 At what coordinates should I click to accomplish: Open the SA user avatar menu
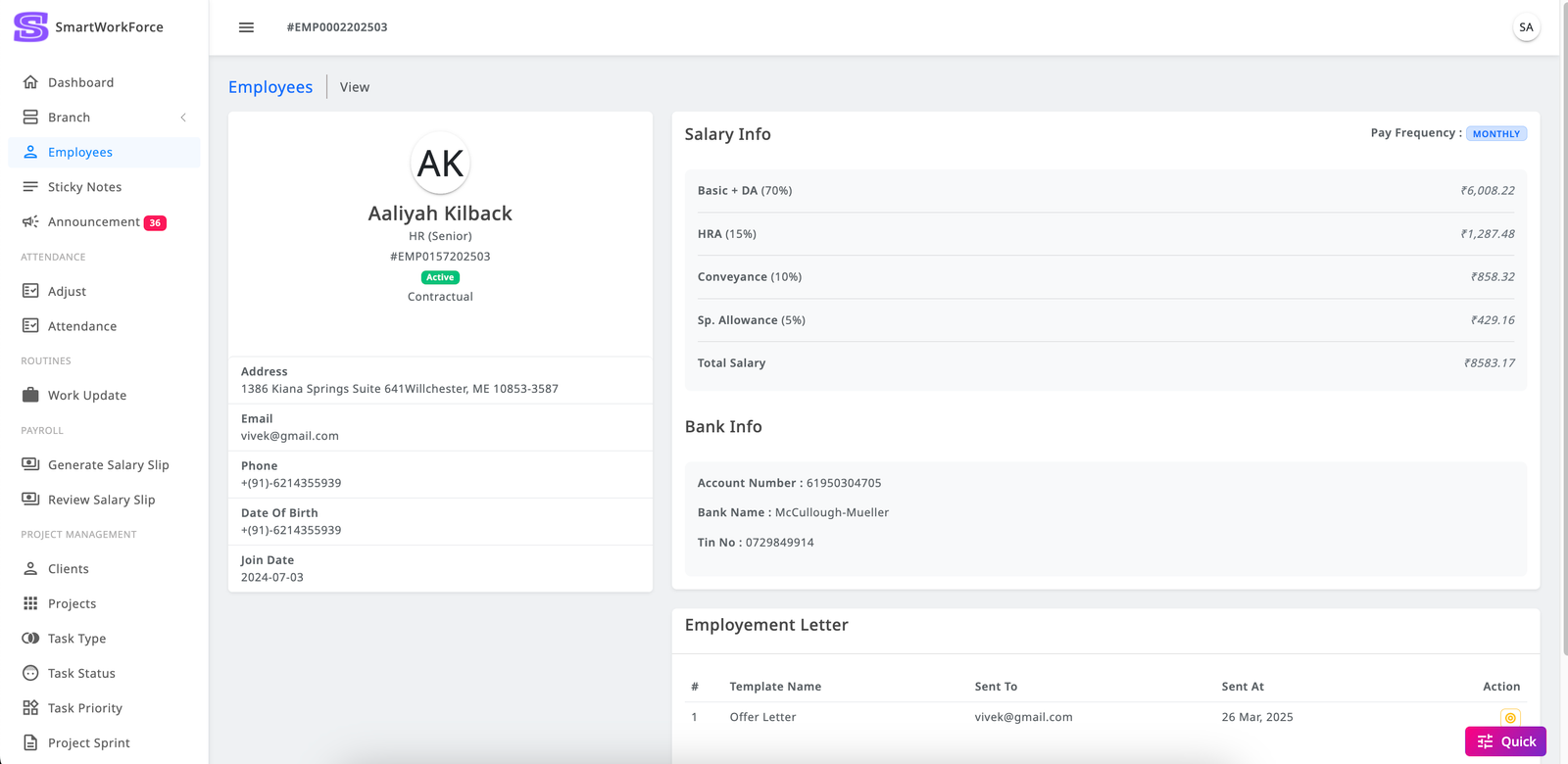point(1526,27)
